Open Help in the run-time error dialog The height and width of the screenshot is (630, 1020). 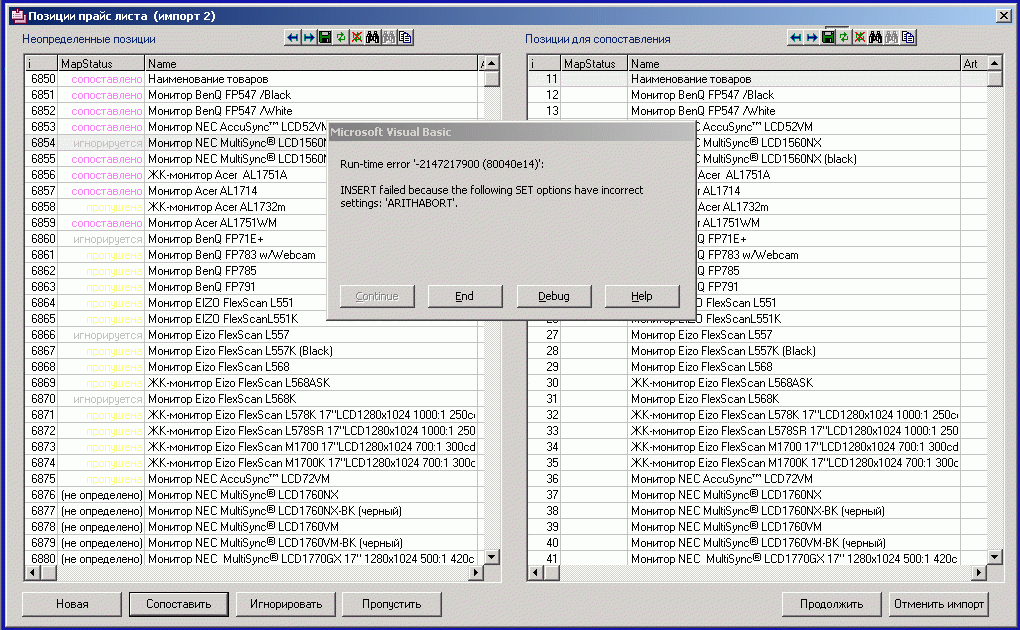641,296
